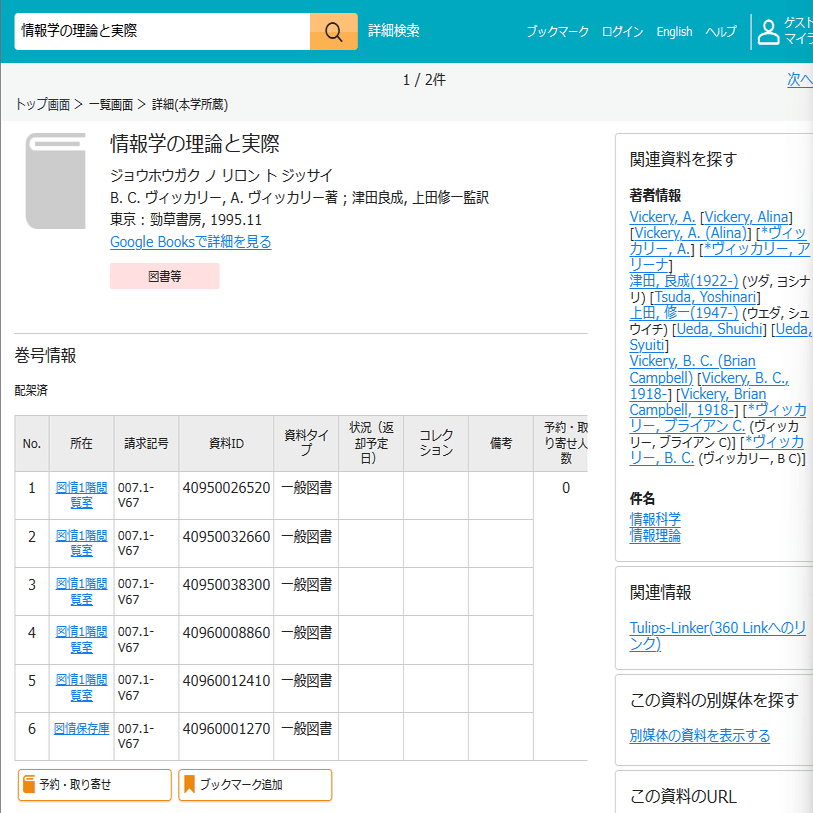Screen dimensions: 813x813
Task: Go to next record via 次へ link
Action: pyautogui.click(x=800, y=79)
